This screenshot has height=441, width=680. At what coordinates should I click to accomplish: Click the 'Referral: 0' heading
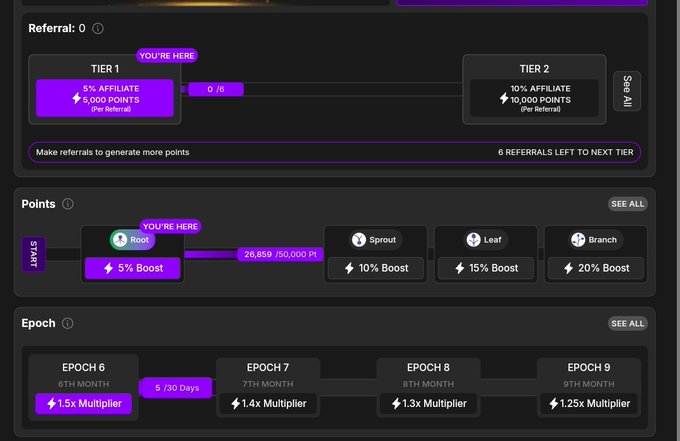57,29
